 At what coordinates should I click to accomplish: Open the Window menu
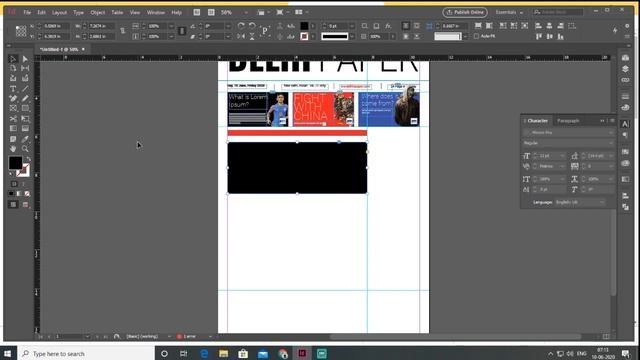(156, 12)
